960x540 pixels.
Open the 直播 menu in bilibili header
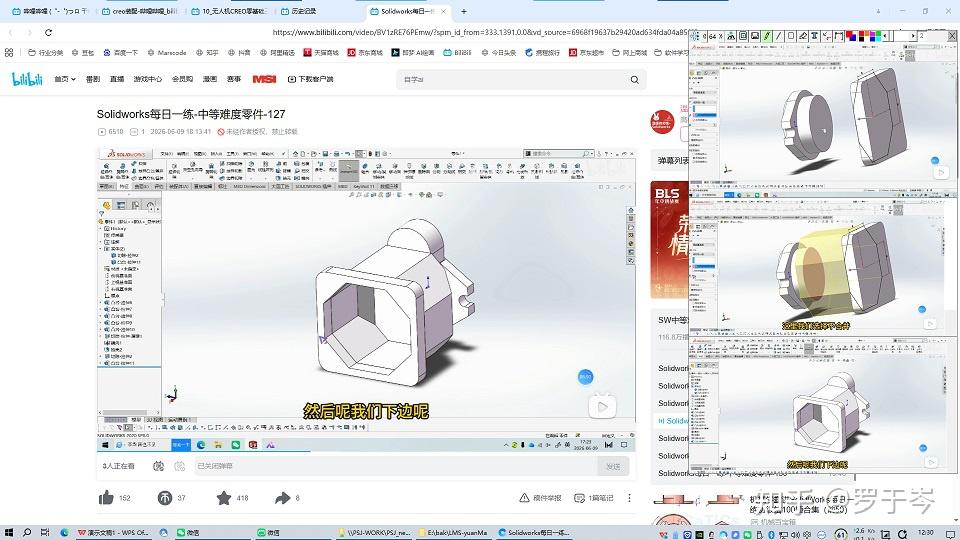point(117,79)
